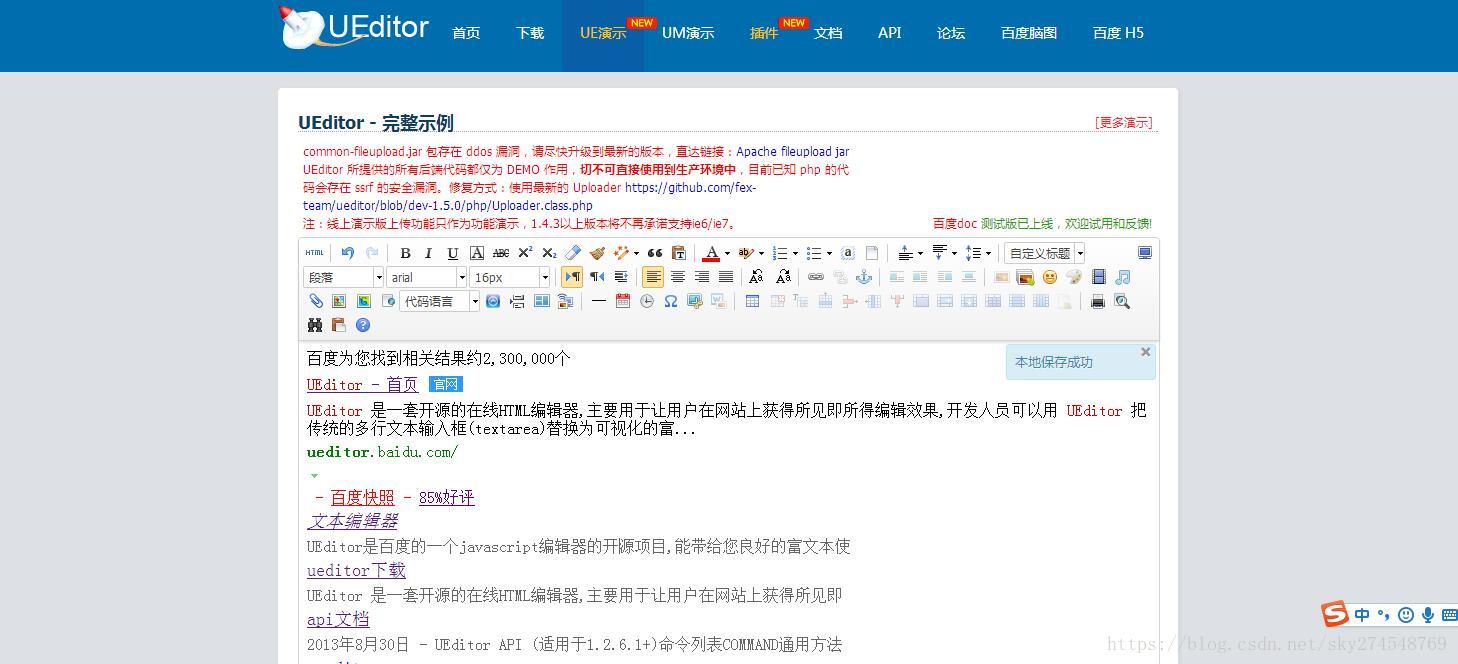
Task: Apply superscript with the X² icon
Action: (525, 253)
